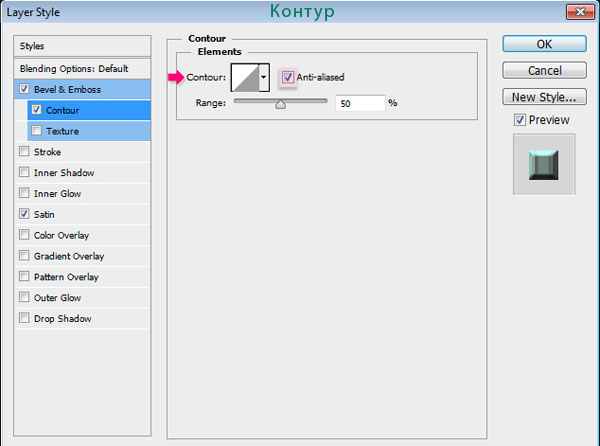600x446 pixels.
Task: Click the Cancel button
Action: (544, 70)
